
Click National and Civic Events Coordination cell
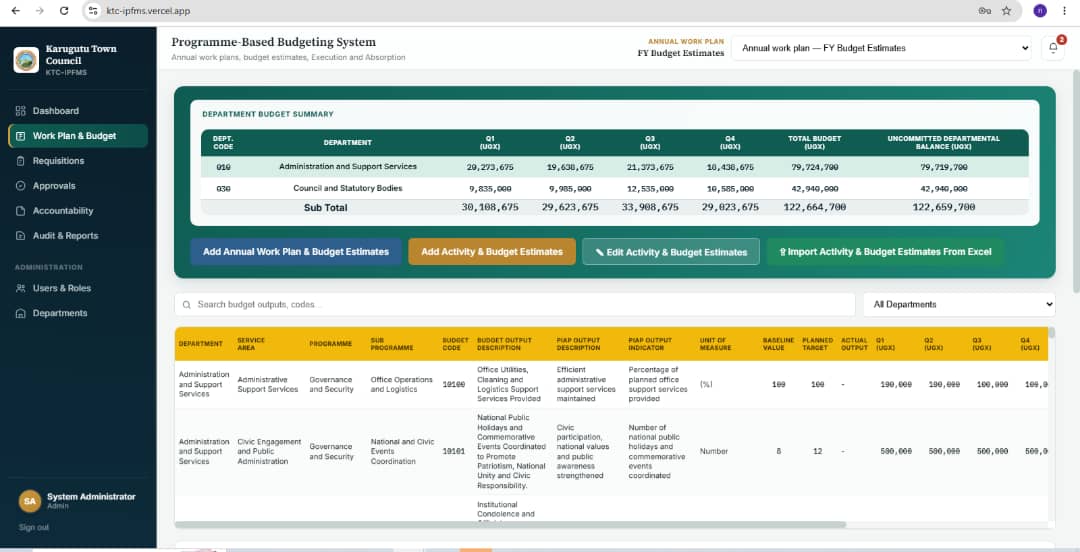coord(402,451)
